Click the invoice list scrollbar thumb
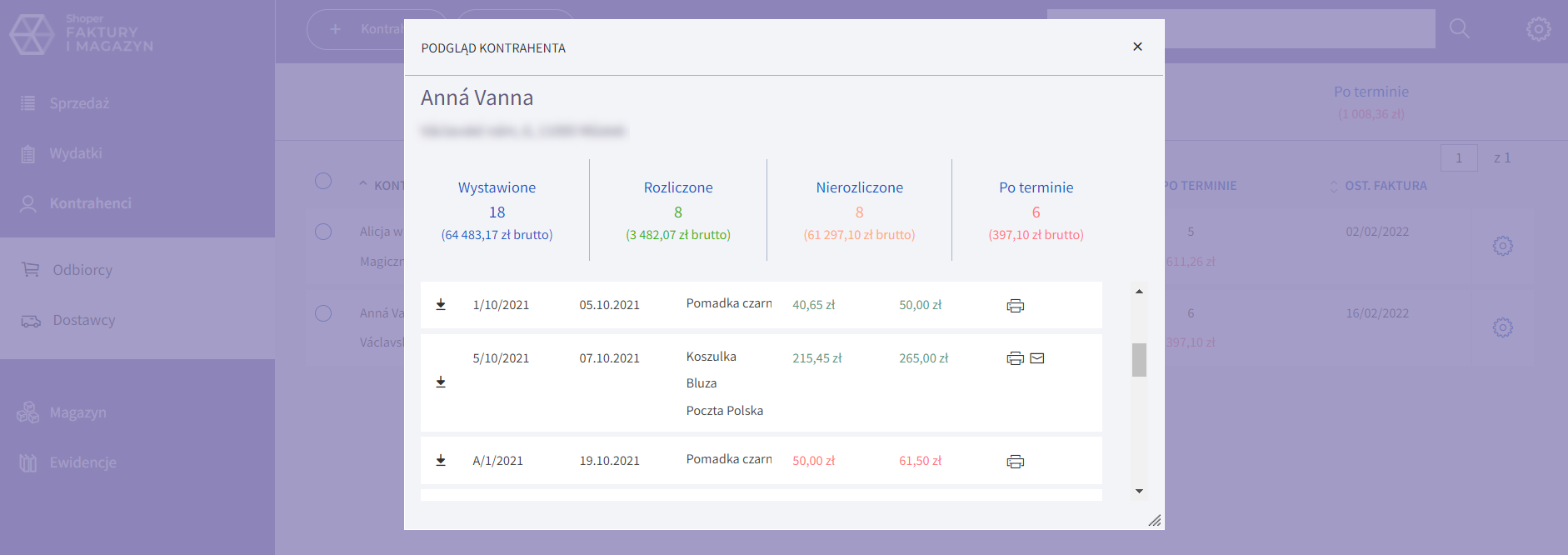1568x555 pixels. [x=1139, y=360]
